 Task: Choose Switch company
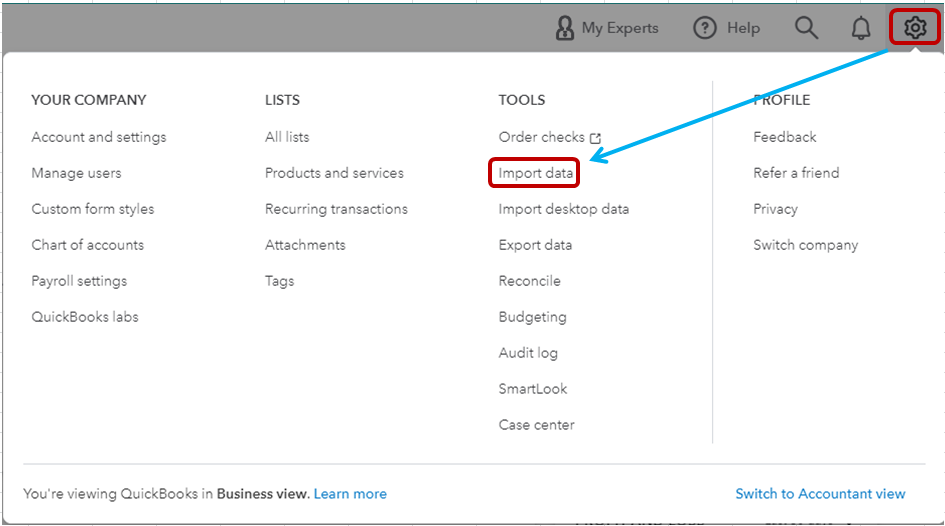(806, 245)
